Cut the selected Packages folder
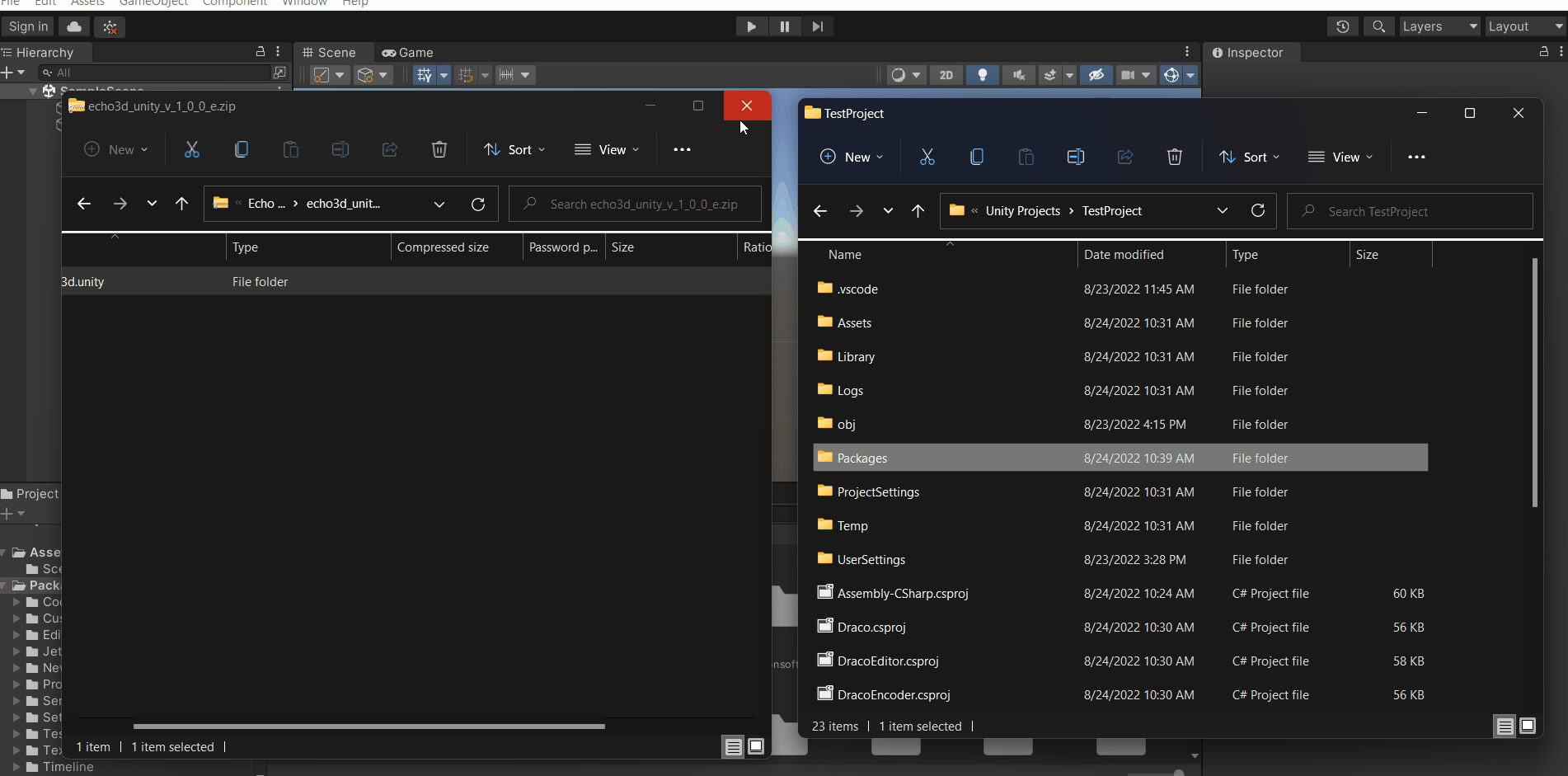This screenshot has width=1568, height=776. 927,157
